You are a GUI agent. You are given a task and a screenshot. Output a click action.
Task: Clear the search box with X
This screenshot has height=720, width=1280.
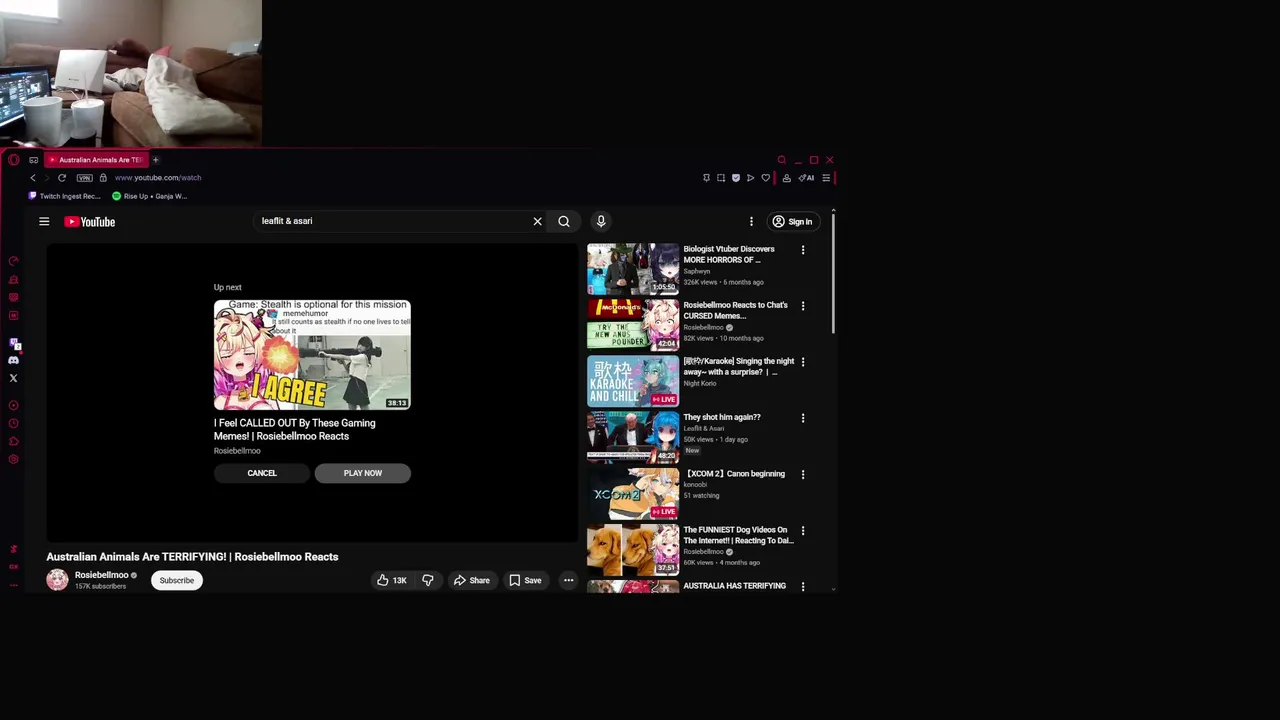537,221
